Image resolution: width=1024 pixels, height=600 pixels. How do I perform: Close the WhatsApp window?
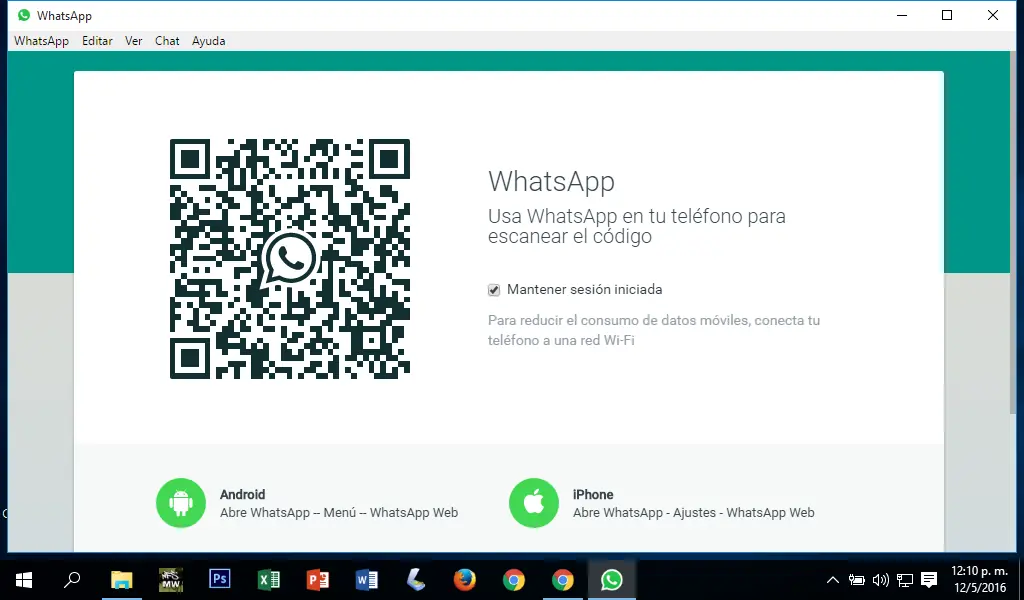coord(993,15)
